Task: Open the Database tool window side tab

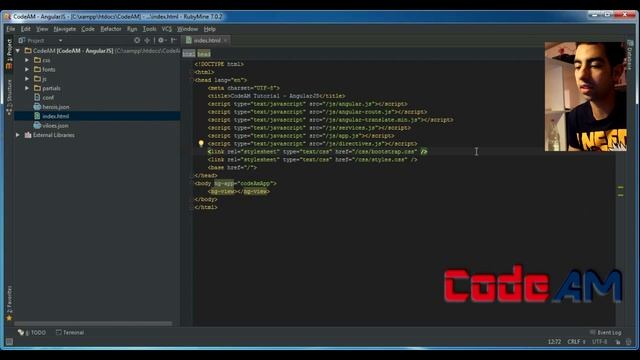Action: point(630,55)
